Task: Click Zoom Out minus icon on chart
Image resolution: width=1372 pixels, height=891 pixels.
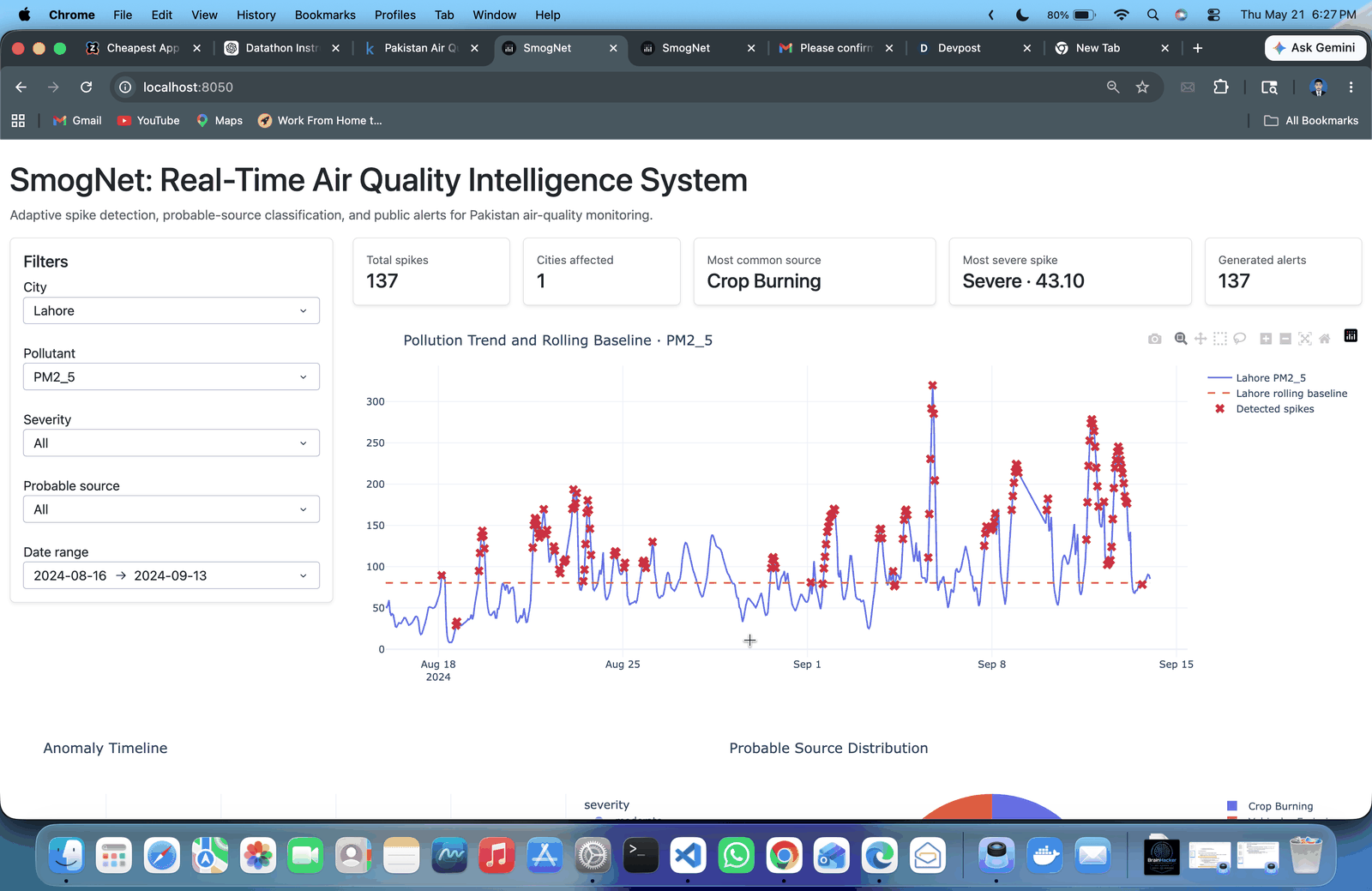Action: pyautogui.click(x=1285, y=339)
